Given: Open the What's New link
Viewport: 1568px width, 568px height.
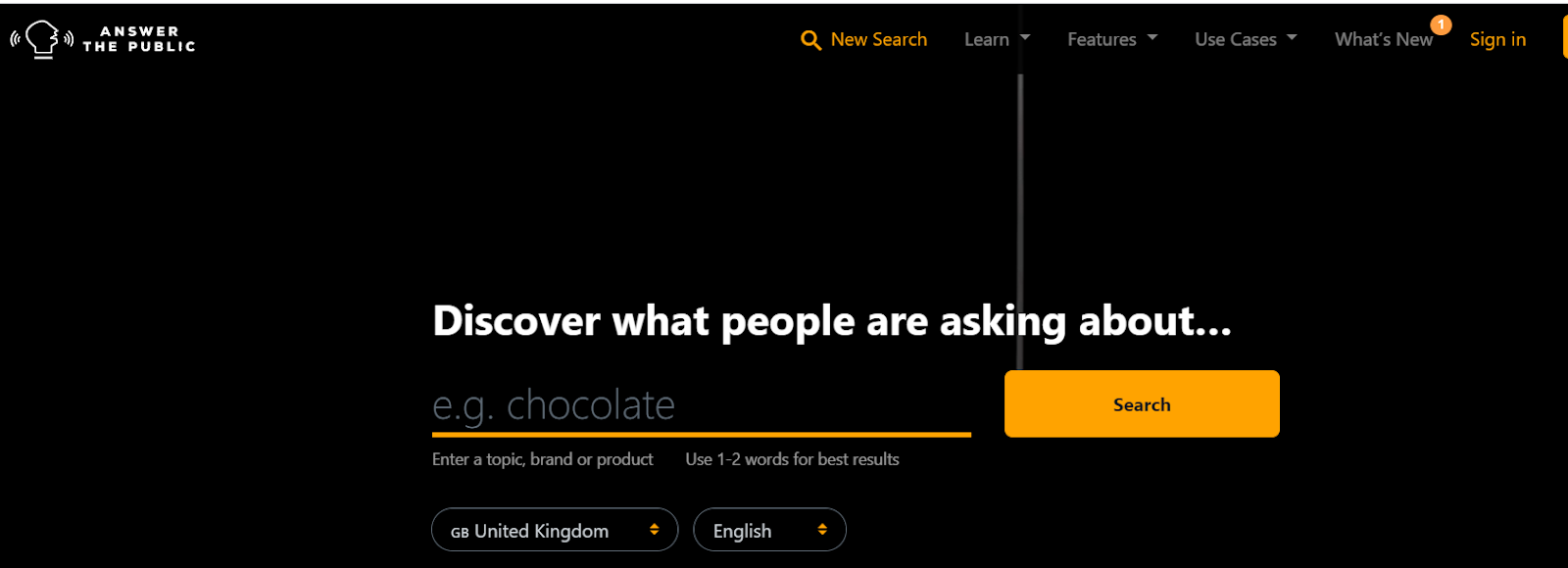Looking at the screenshot, I should click(x=1383, y=39).
